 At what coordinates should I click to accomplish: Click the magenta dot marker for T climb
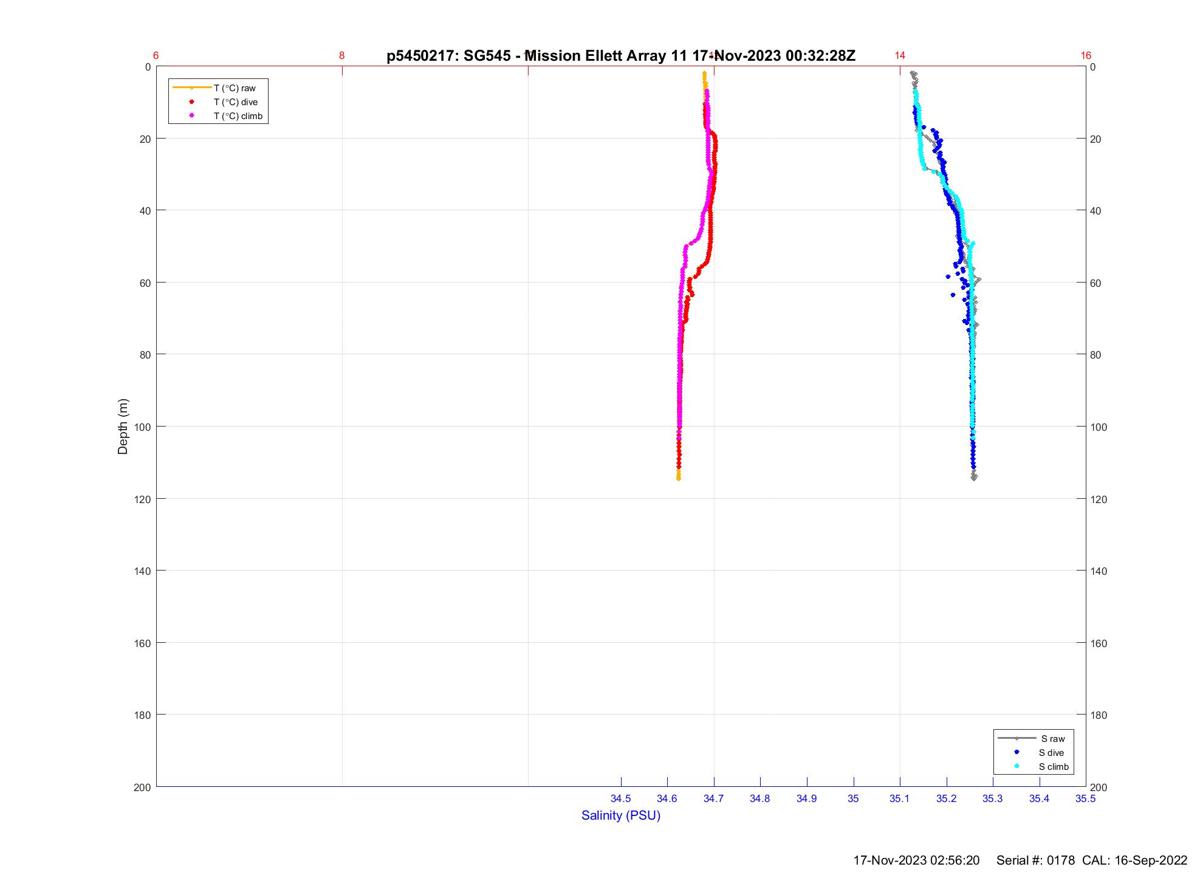191,116
